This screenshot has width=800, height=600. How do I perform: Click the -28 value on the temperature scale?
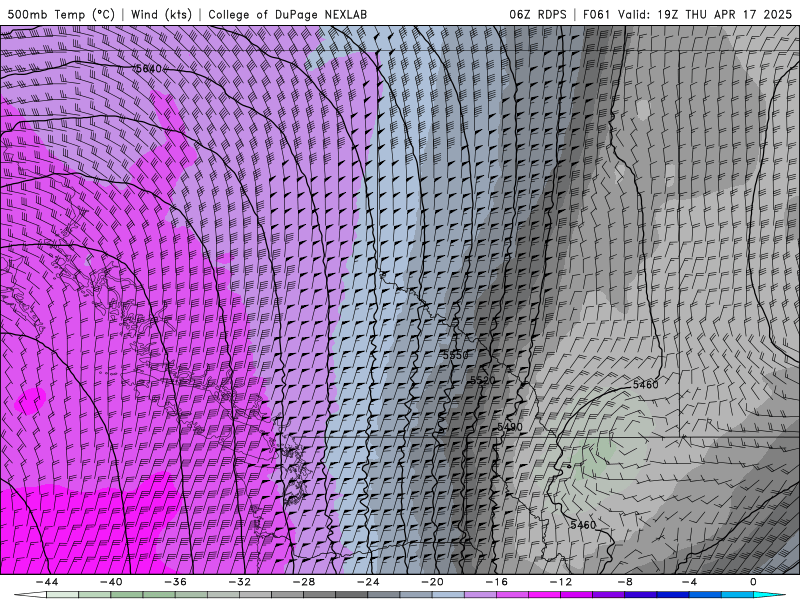click(304, 582)
